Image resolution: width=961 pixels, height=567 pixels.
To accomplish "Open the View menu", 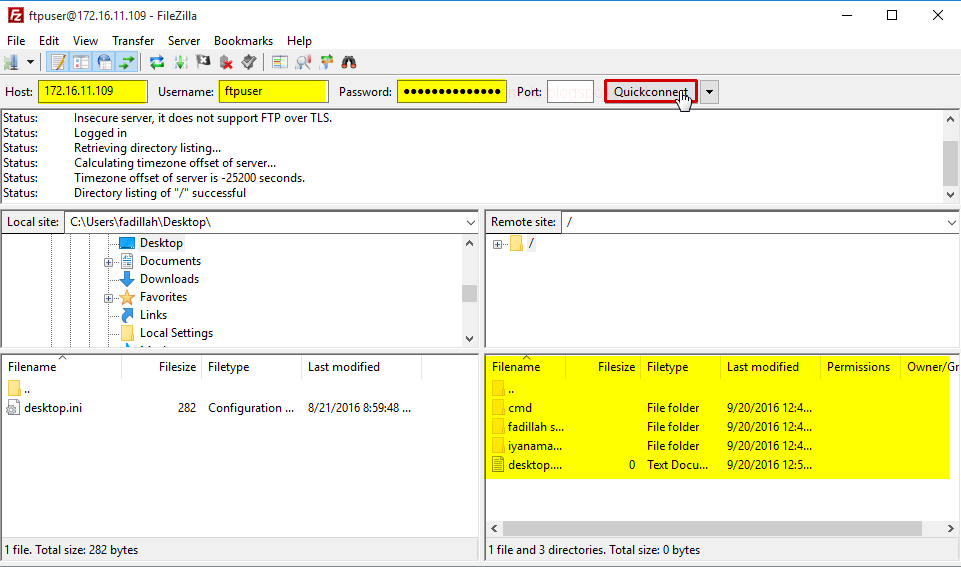I will click(85, 40).
